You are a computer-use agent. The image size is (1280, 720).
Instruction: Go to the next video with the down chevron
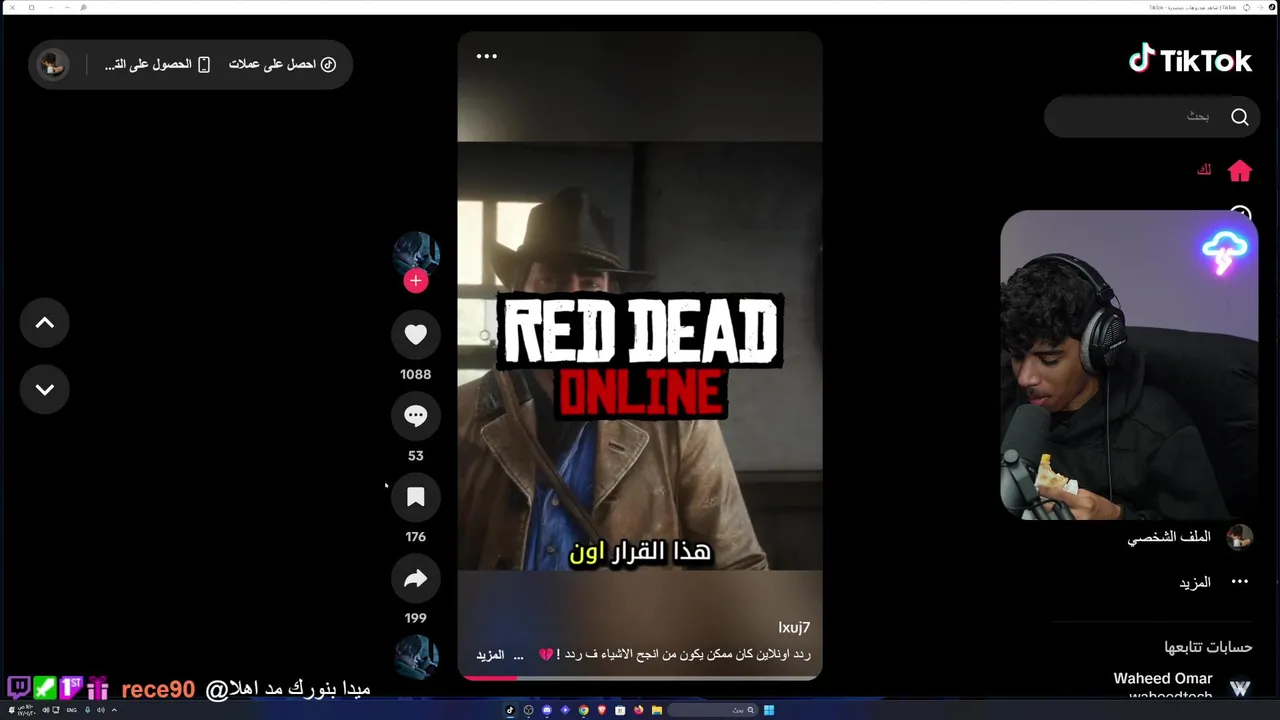(x=45, y=389)
